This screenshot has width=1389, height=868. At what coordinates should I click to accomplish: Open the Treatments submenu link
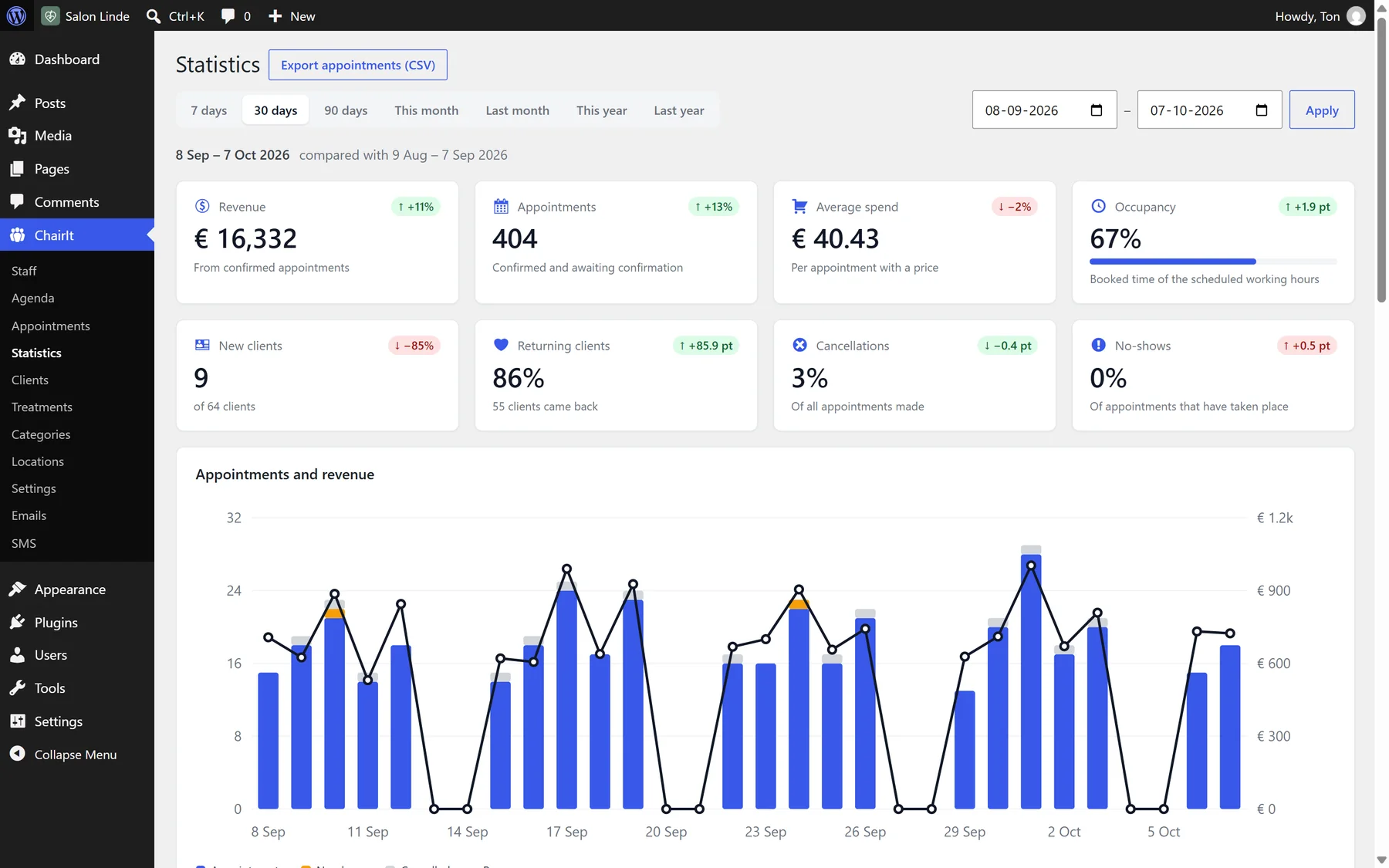[42, 407]
